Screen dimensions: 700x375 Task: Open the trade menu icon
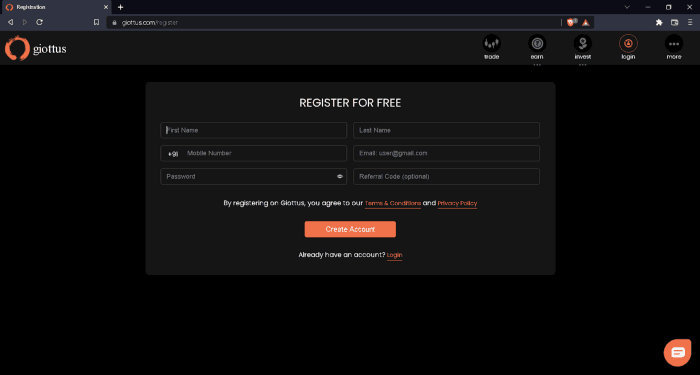point(491,43)
